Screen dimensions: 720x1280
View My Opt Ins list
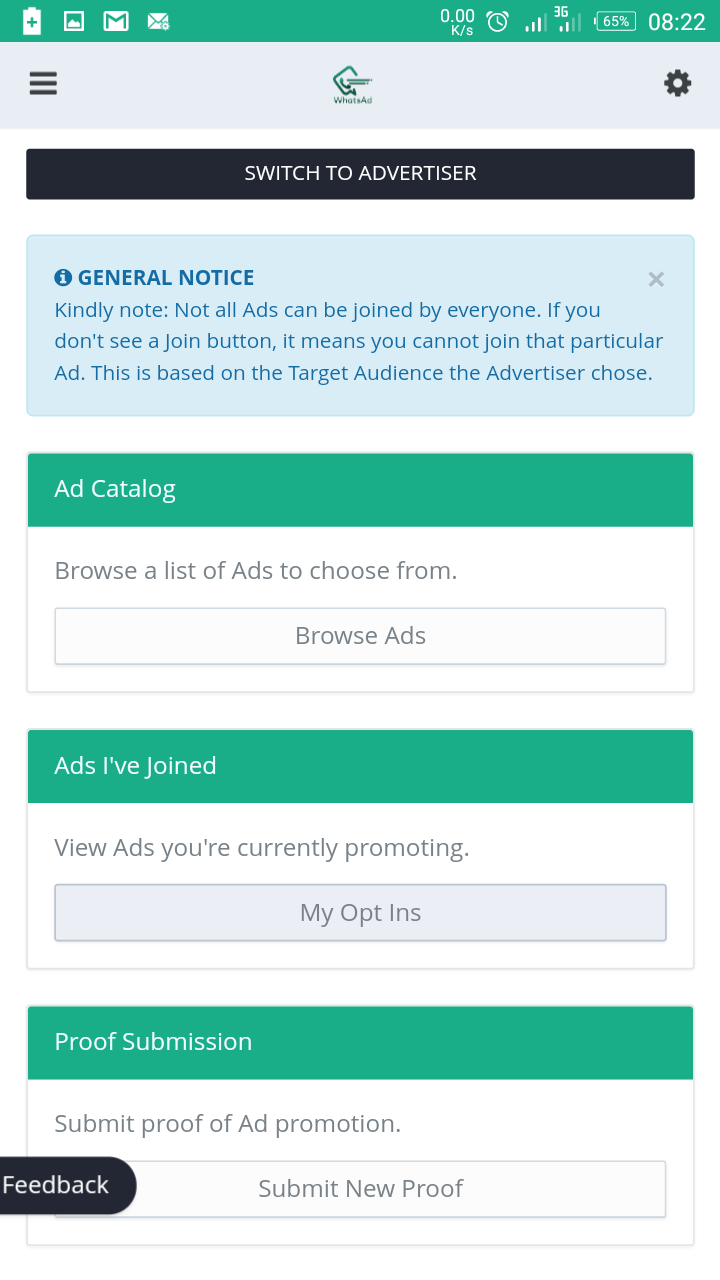tap(360, 913)
